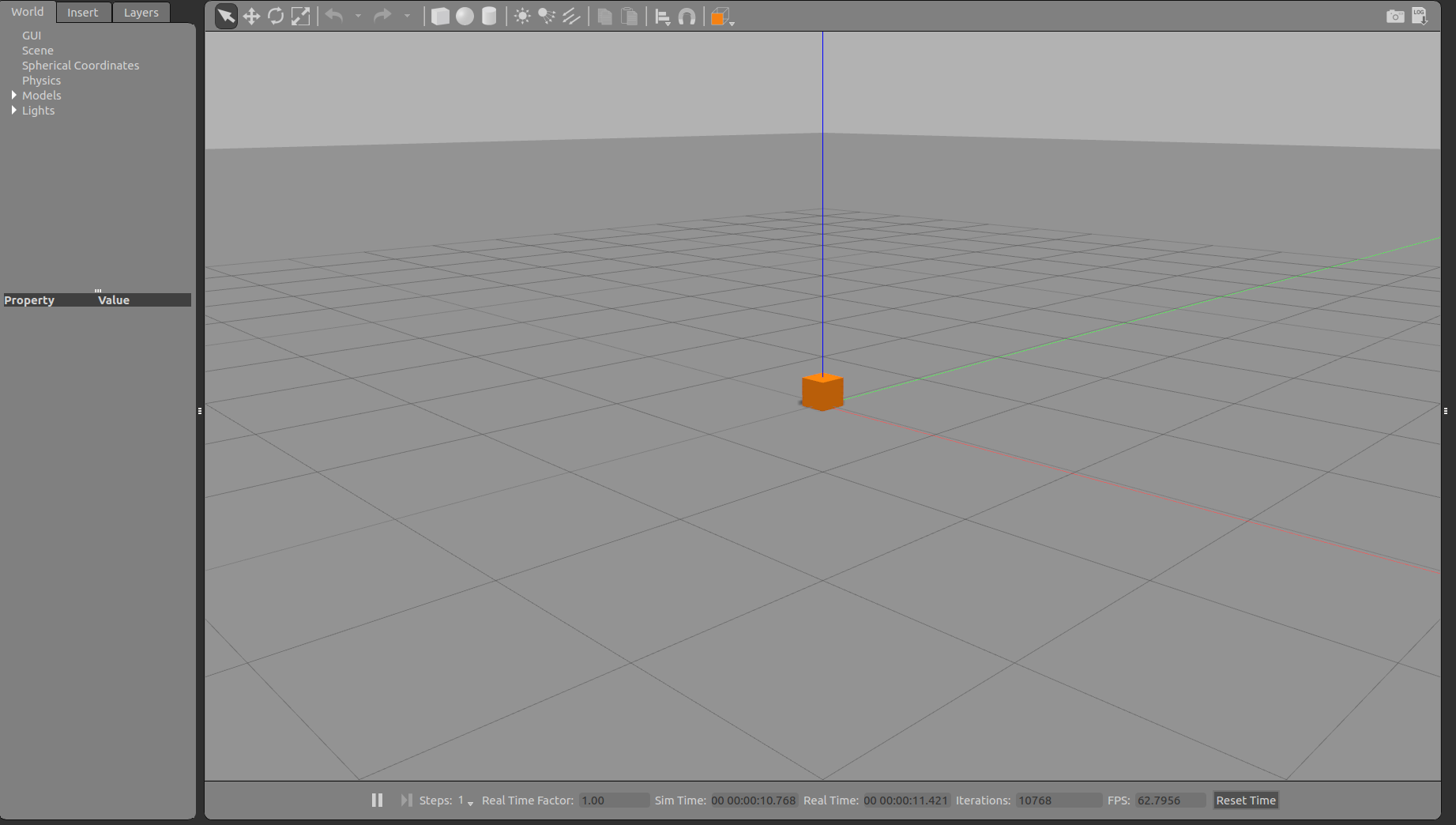Click the copy icon in toolbar

click(x=604, y=17)
